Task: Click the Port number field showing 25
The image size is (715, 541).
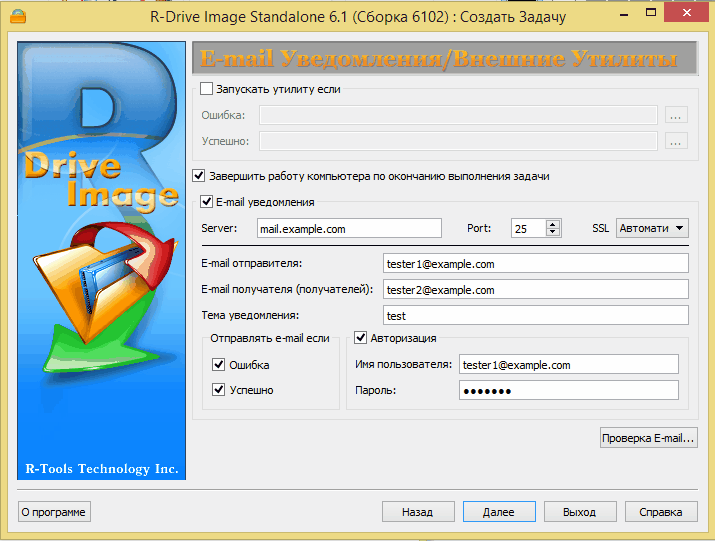Action: point(528,229)
